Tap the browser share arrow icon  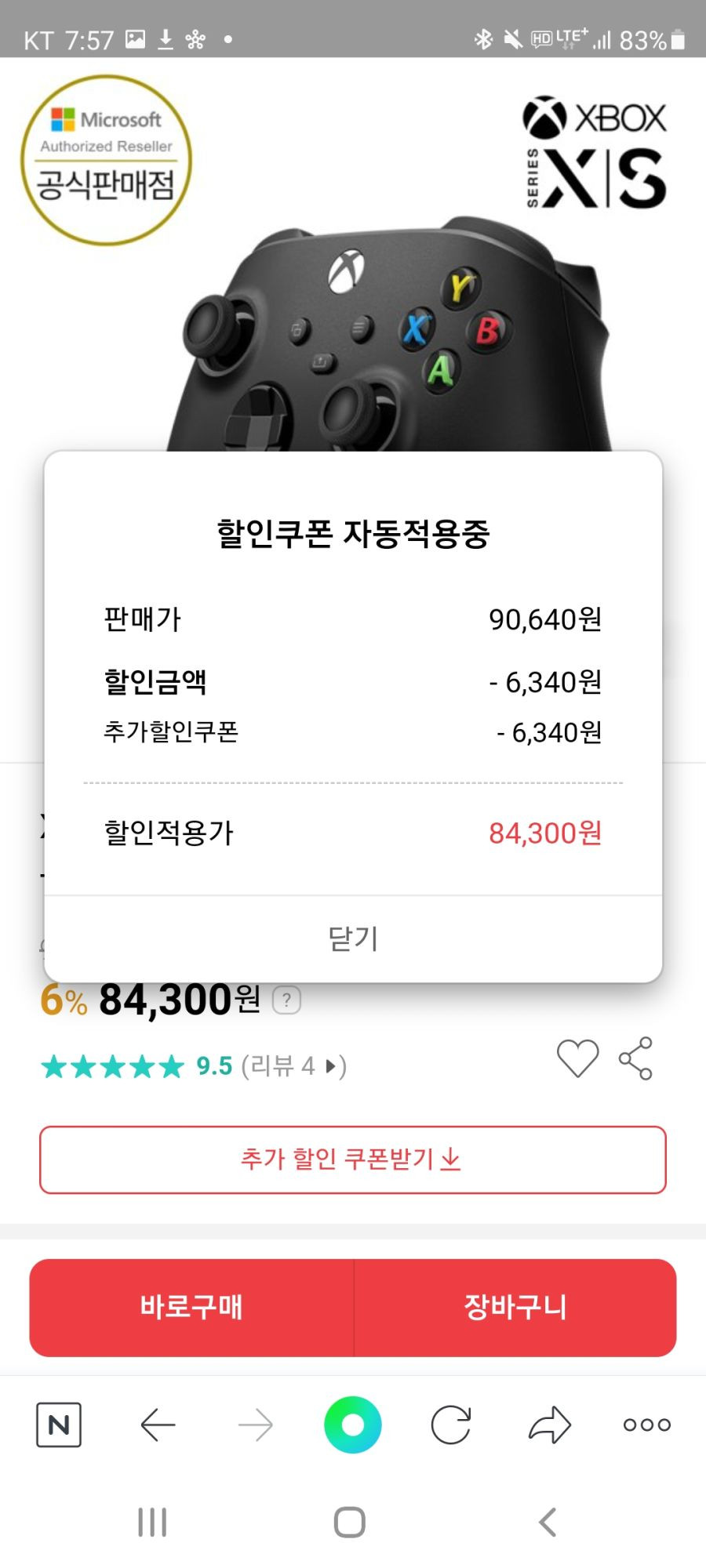tap(549, 1425)
